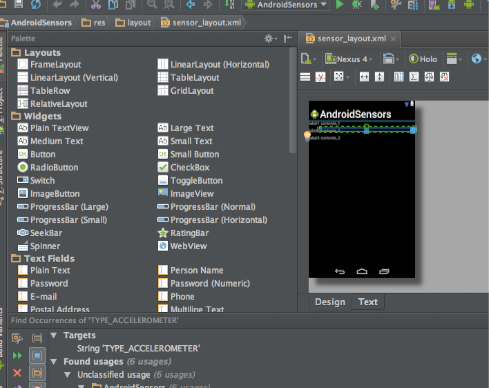Click the Rerun green double-arrow icon
Image resolution: width=489 pixels, height=388 pixels.
pyautogui.click(x=17, y=356)
